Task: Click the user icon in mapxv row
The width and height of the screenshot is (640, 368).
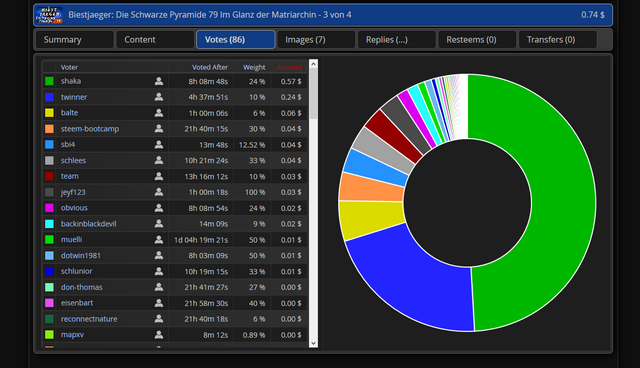Action: 159,335
